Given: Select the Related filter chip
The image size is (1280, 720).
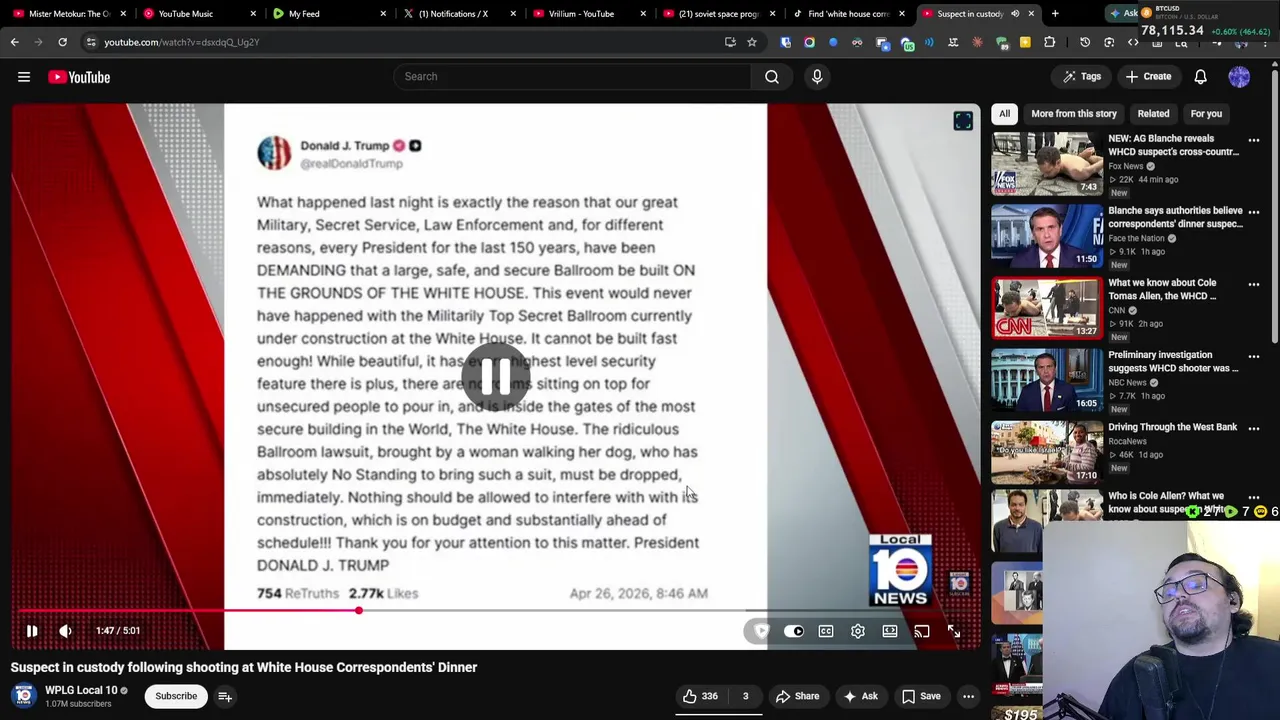Looking at the screenshot, I should click(x=1153, y=114).
